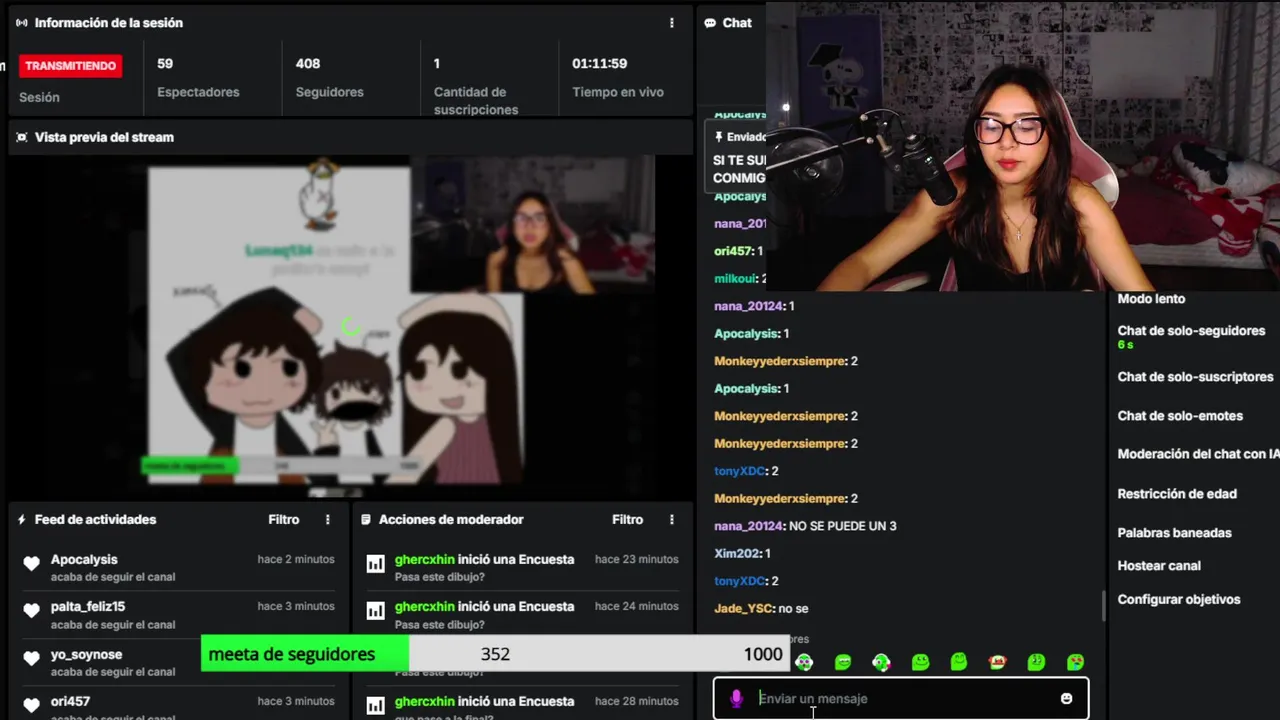This screenshot has height=720, width=1280.
Task: Click the 408 Seguidores count
Action: [308, 64]
